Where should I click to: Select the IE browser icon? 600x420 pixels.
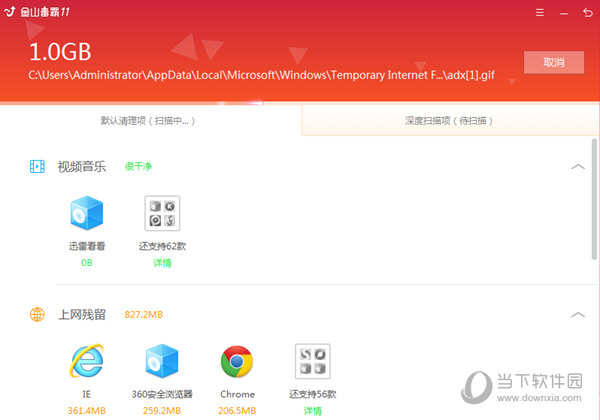click(87, 361)
